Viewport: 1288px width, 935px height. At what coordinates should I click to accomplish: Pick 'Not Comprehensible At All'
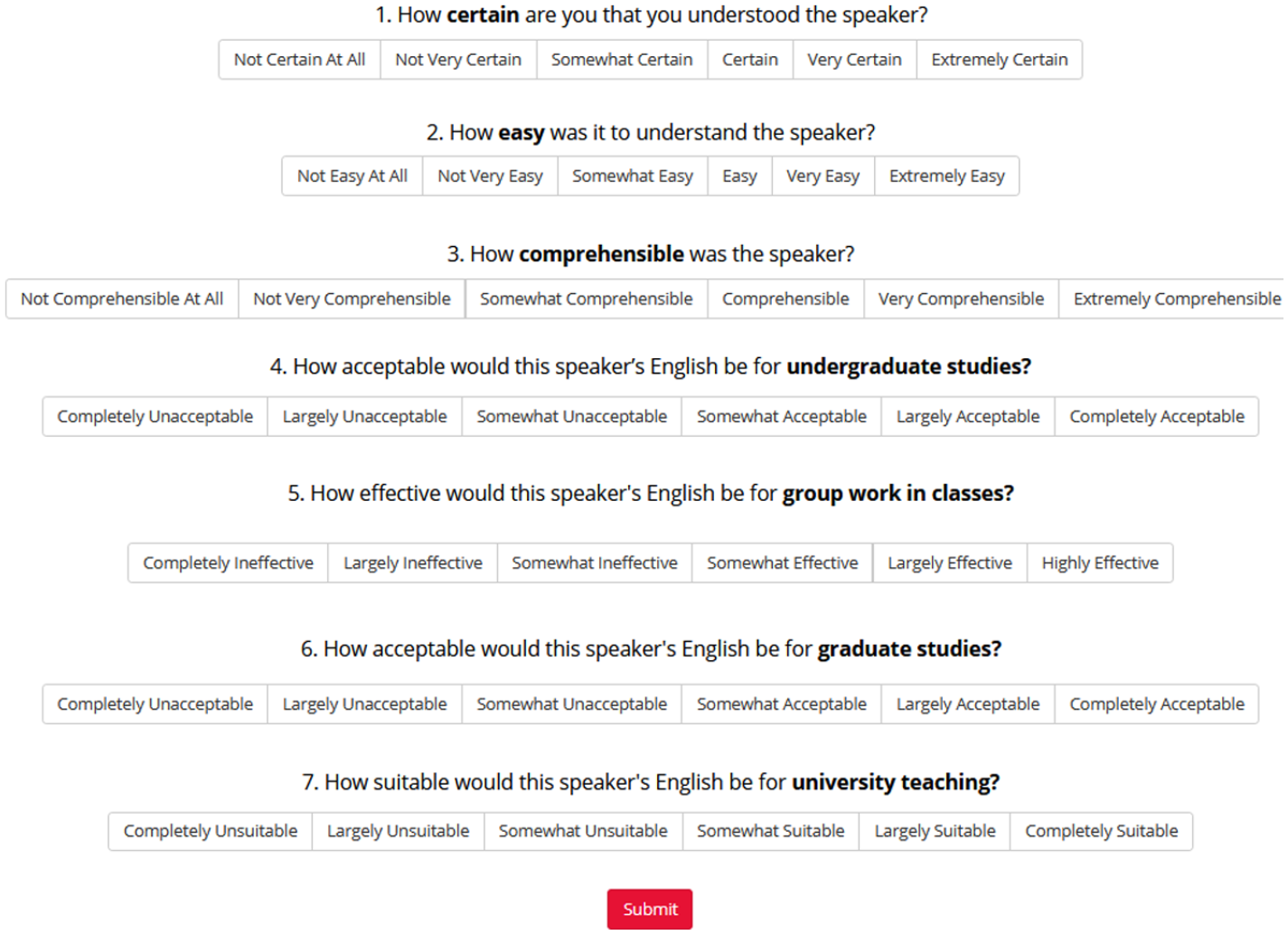(122, 299)
